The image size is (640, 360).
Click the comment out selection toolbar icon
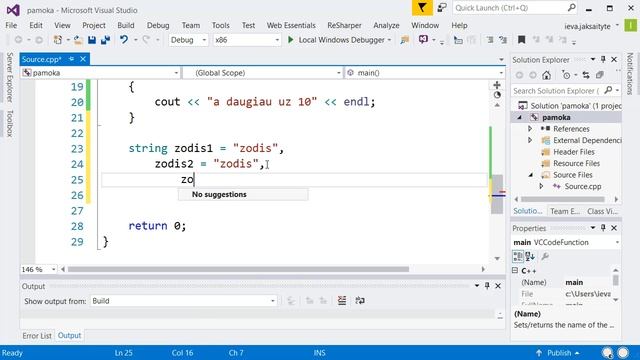pos(489,40)
